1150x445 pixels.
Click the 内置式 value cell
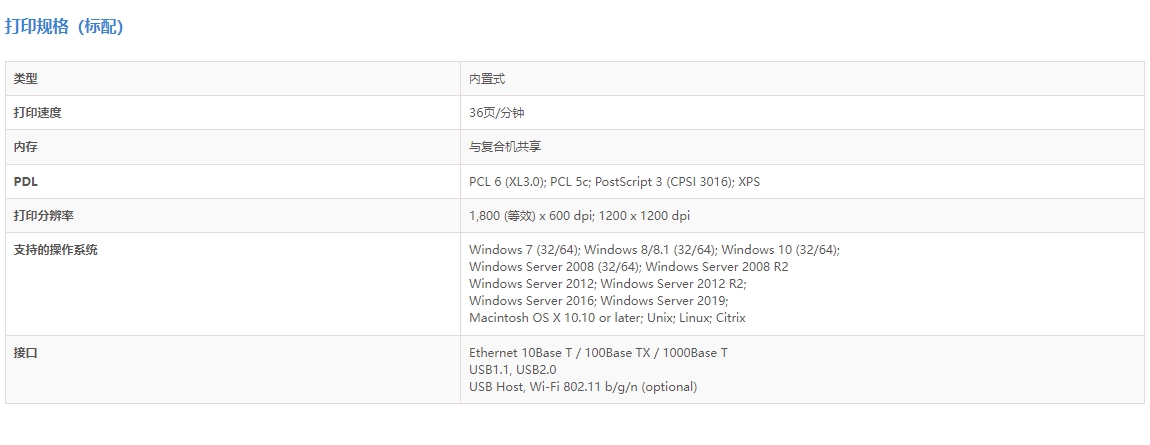[488, 79]
